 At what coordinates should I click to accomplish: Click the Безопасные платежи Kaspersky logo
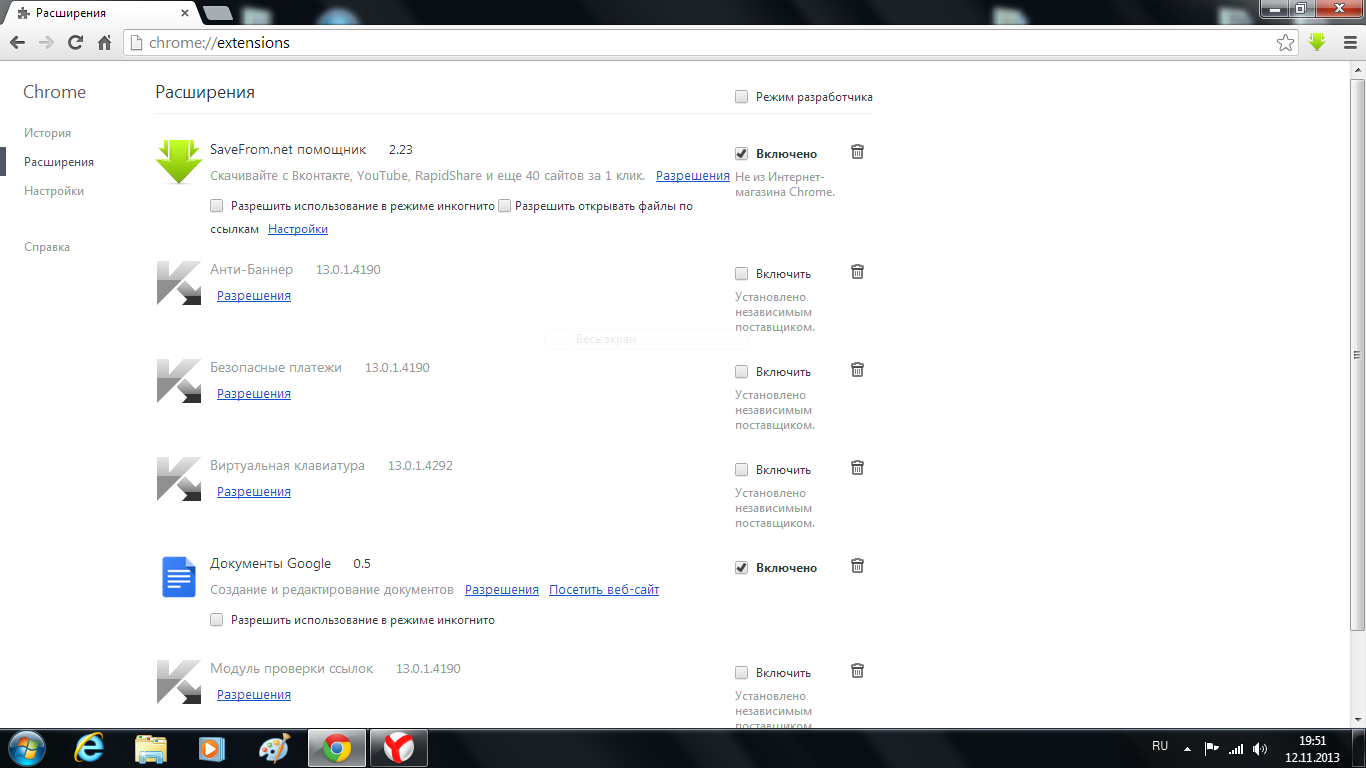pos(179,381)
